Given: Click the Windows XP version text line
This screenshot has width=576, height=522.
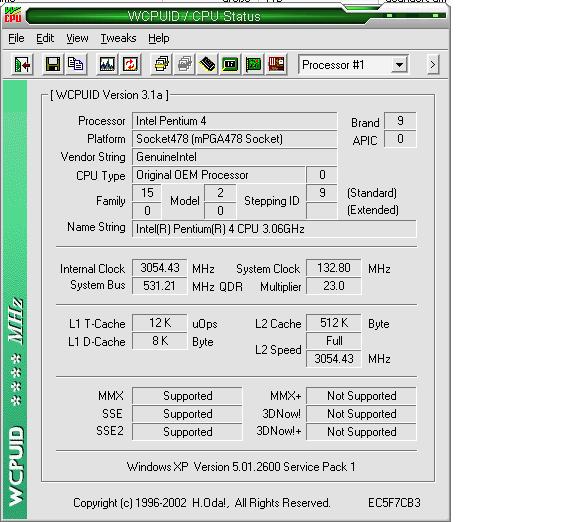Looking at the screenshot, I should coord(241,467).
